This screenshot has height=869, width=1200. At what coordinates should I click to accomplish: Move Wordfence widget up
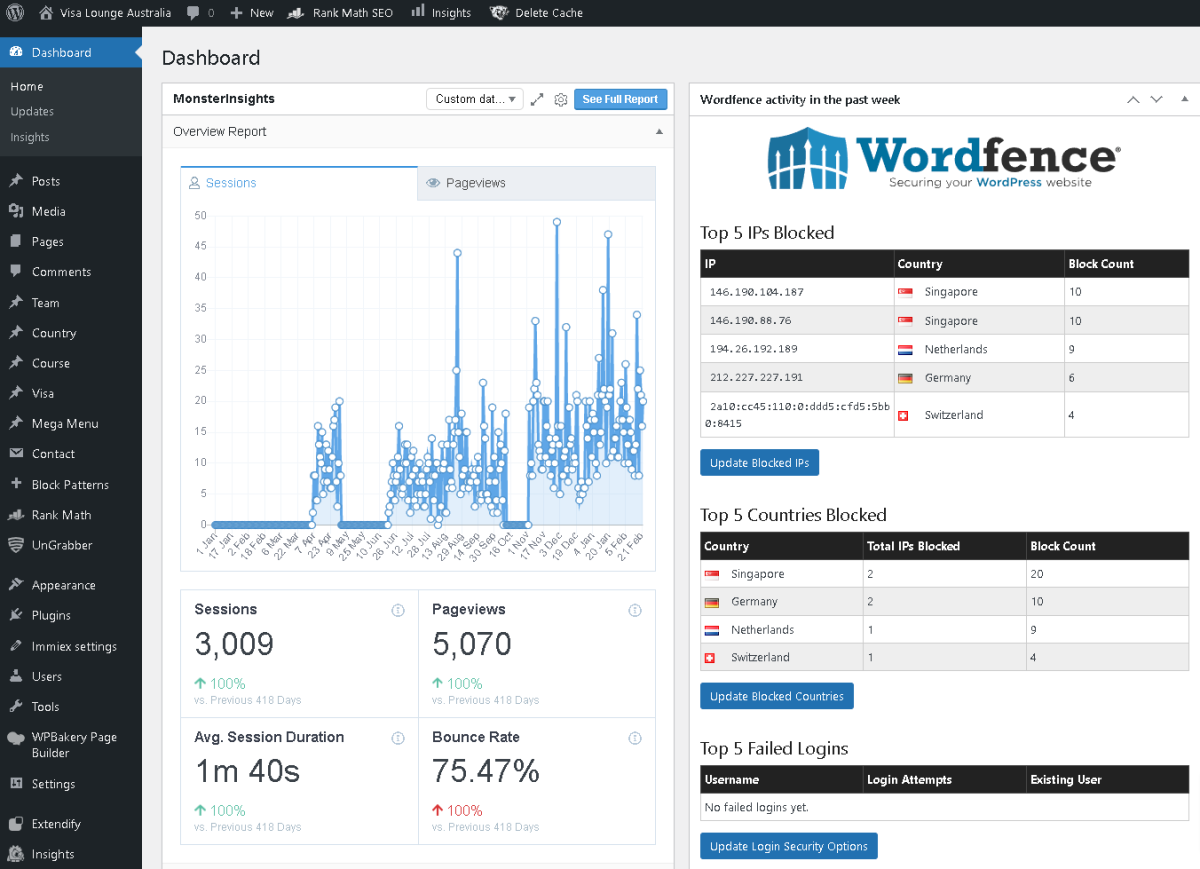pos(1133,99)
